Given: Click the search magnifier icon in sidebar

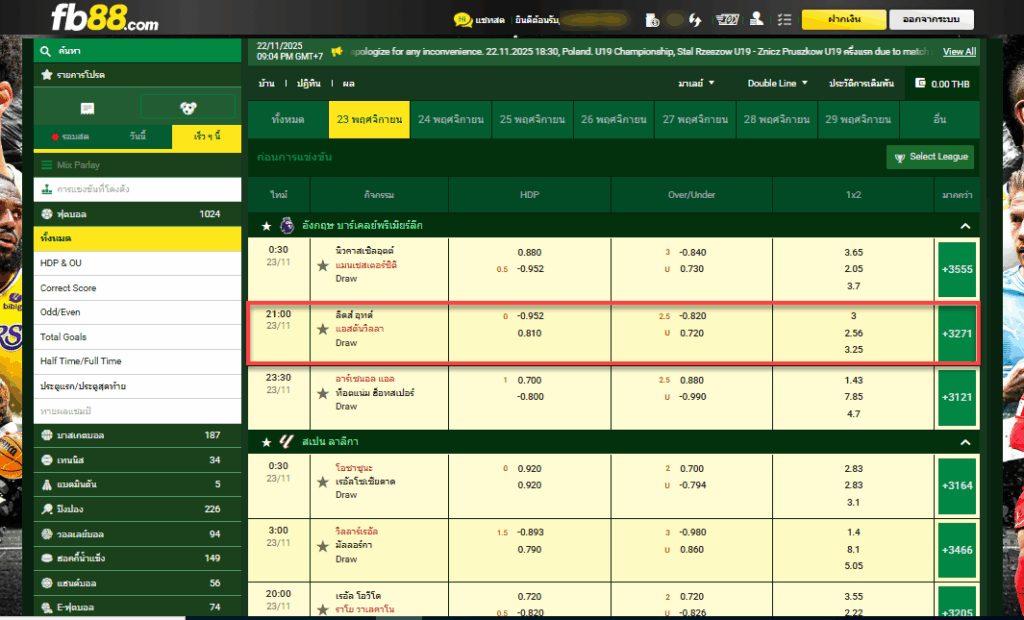Looking at the screenshot, I should [x=45, y=51].
